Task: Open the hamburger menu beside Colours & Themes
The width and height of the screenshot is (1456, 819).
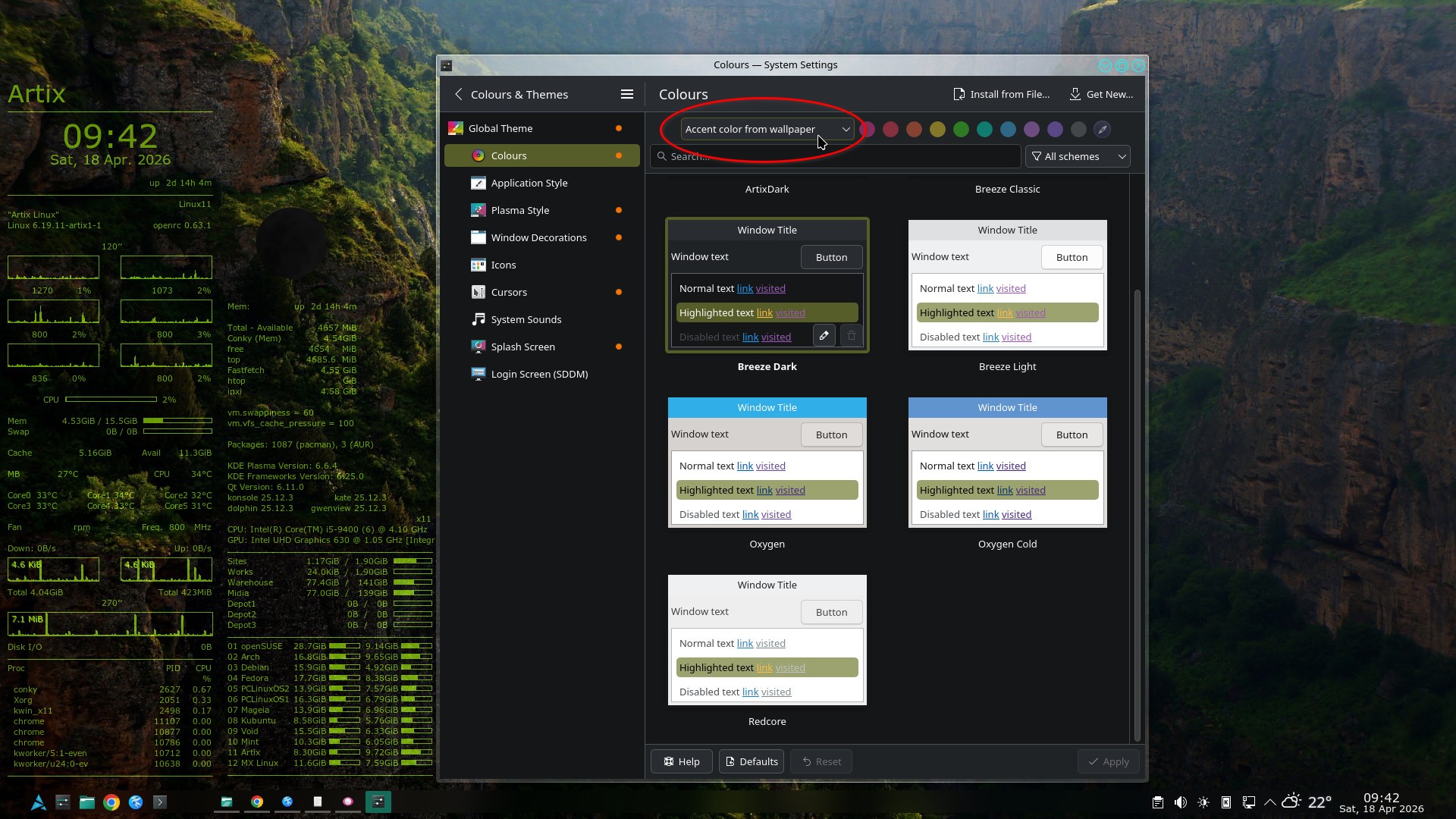Action: click(626, 94)
